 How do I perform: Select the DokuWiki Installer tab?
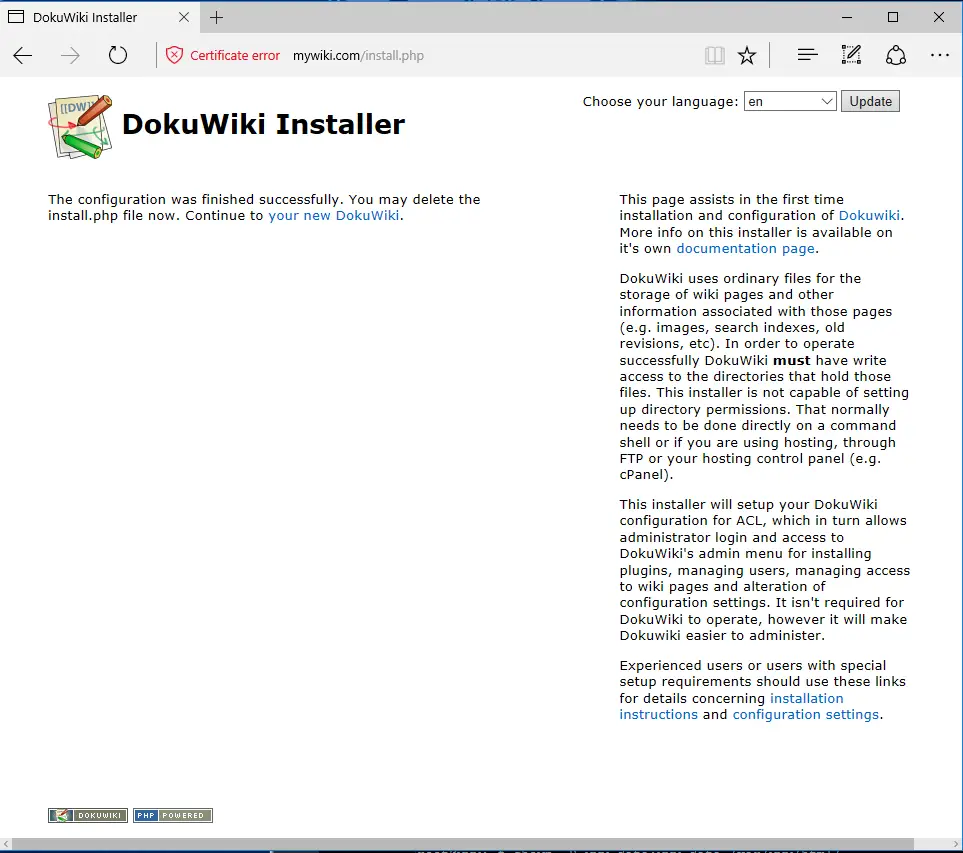[x=98, y=17]
